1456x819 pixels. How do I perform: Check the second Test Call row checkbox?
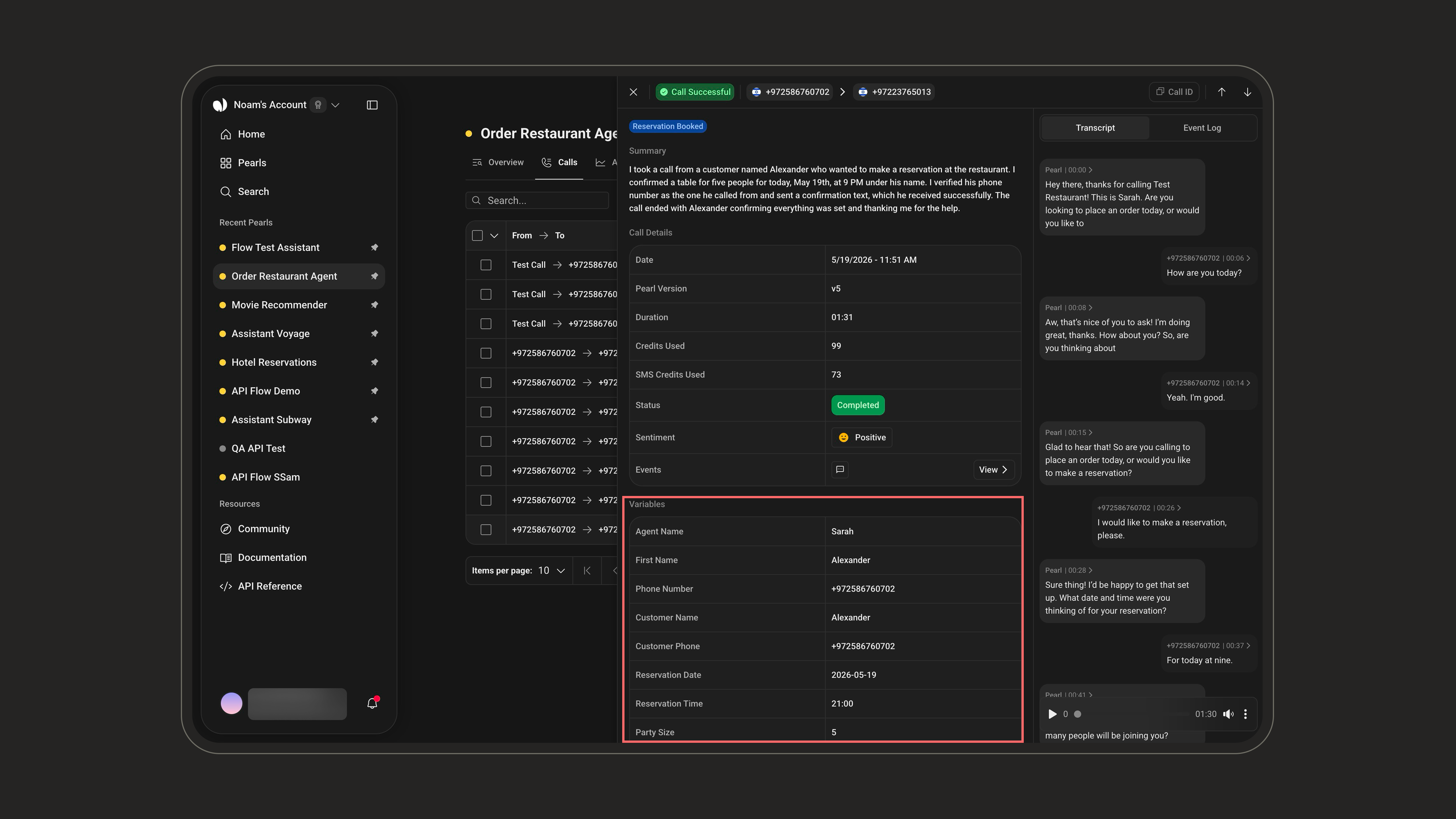tap(486, 295)
